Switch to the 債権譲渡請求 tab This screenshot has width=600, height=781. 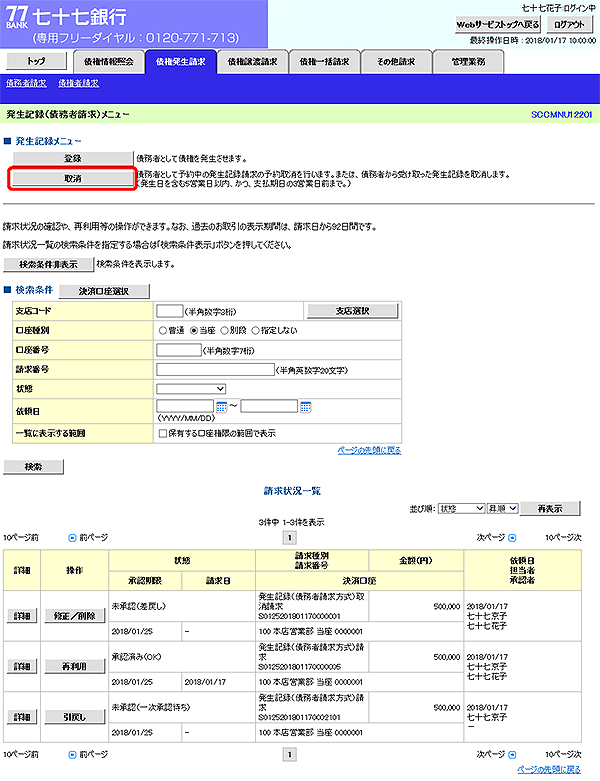point(252,62)
